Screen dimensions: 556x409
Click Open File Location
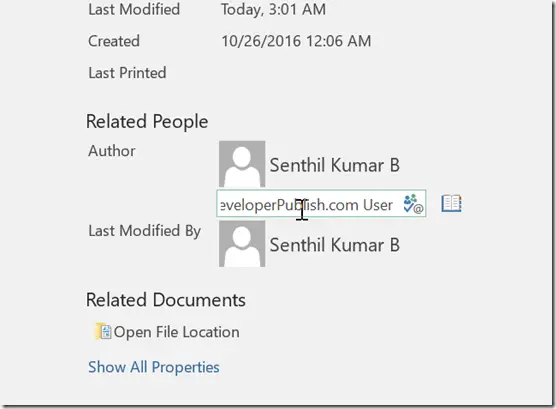click(x=176, y=332)
